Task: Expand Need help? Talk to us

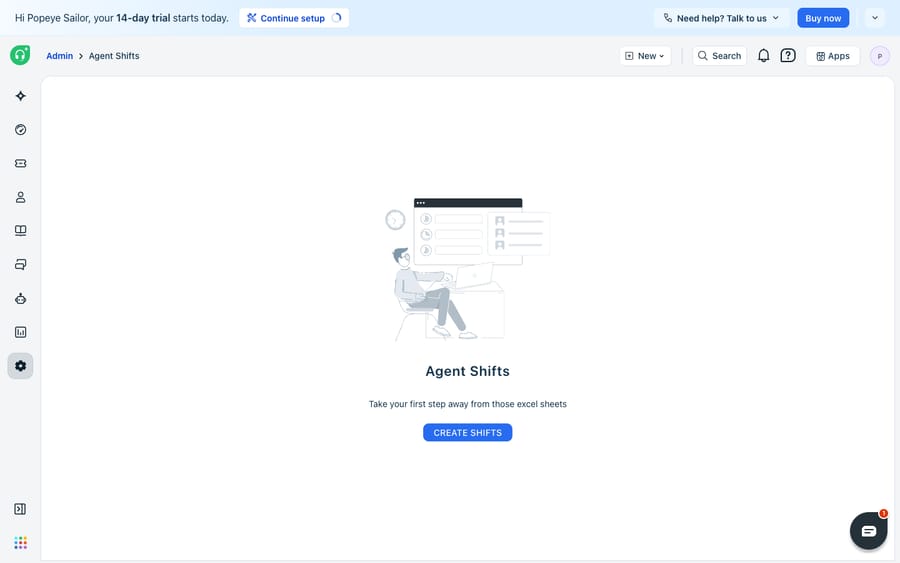Action: tap(721, 18)
